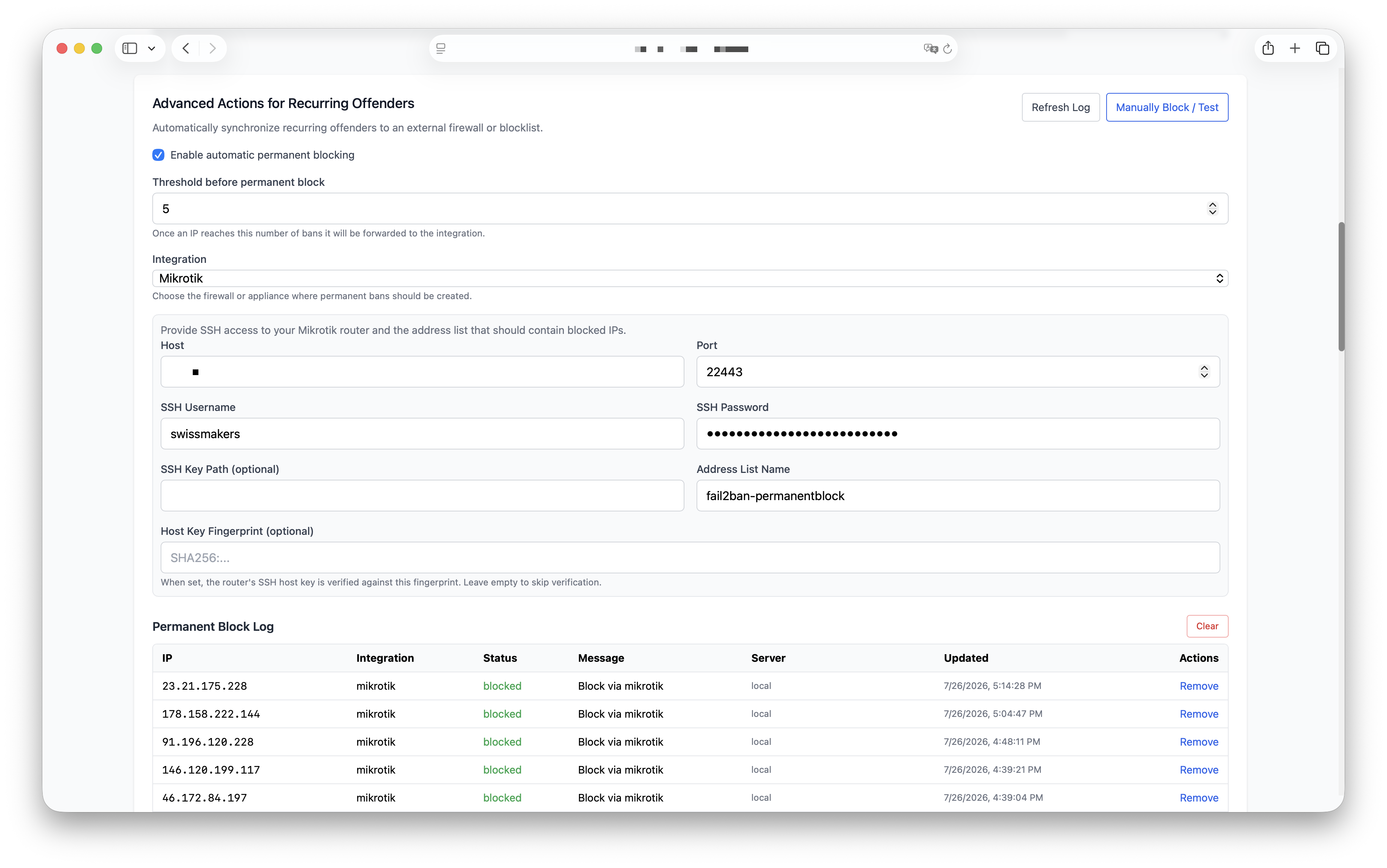This screenshot has height=868, width=1387.
Task: Select IP address 91.196.120.228
Action: (208, 742)
